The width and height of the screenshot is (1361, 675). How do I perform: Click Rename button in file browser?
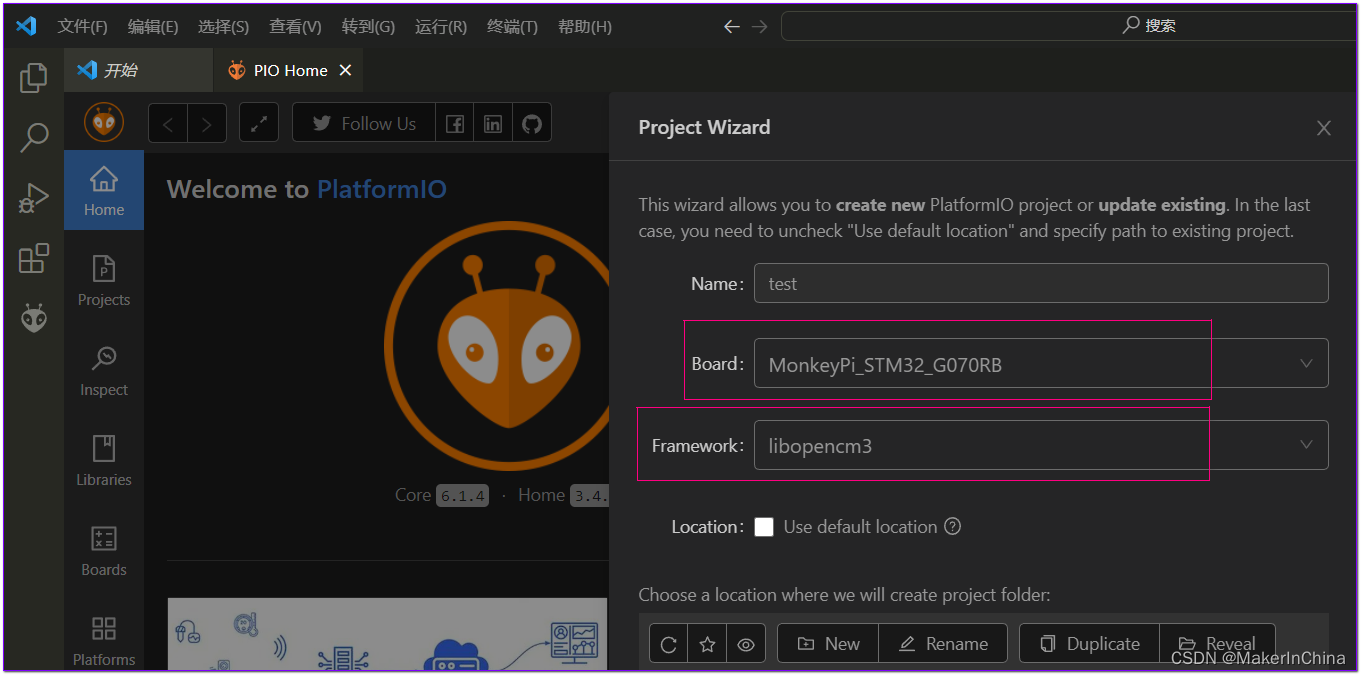pyautogui.click(x=943, y=644)
